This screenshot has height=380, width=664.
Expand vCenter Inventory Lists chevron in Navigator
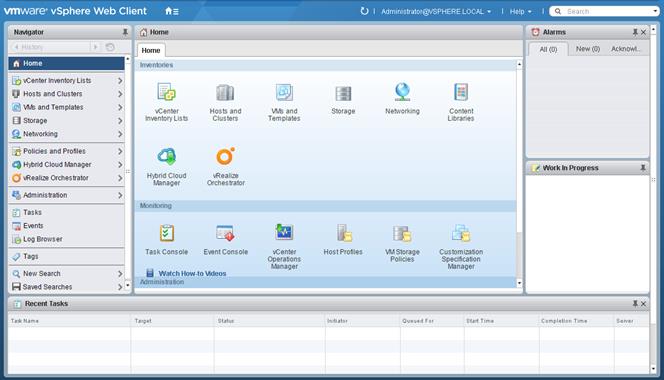120,80
